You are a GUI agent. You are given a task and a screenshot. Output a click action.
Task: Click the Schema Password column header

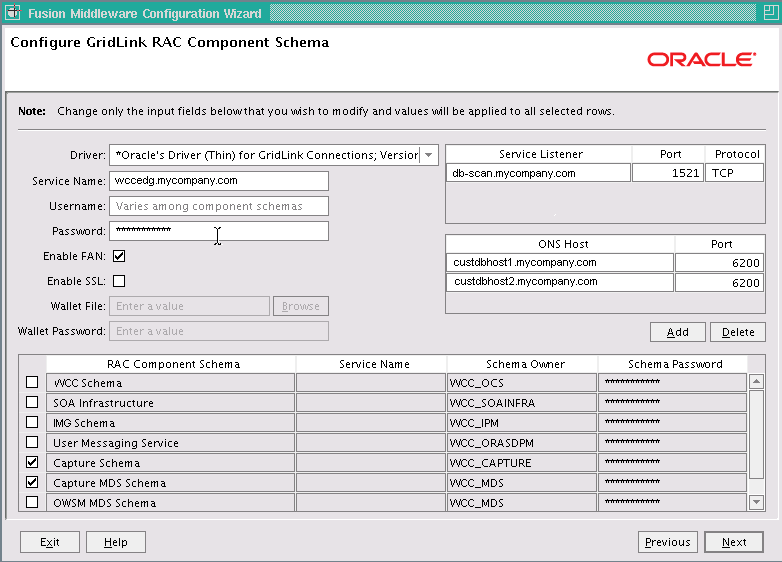(673, 364)
